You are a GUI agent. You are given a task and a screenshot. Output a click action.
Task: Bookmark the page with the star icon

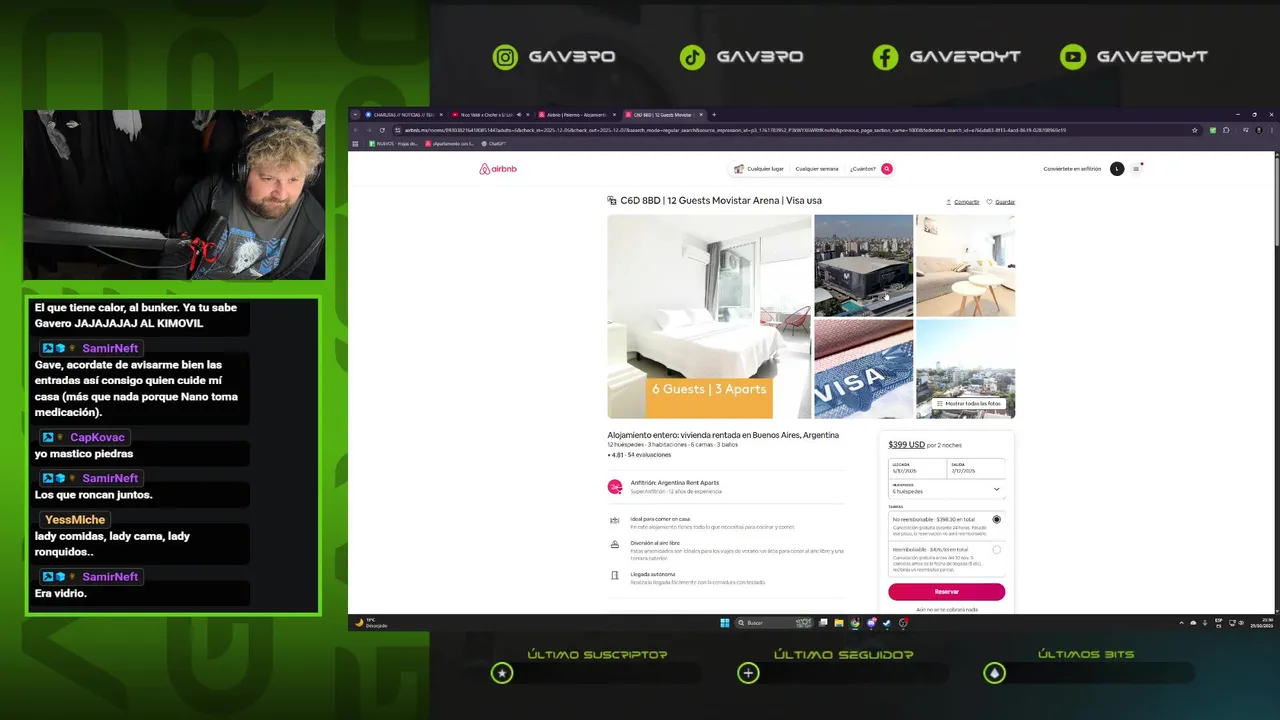(x=1194, y=130)
